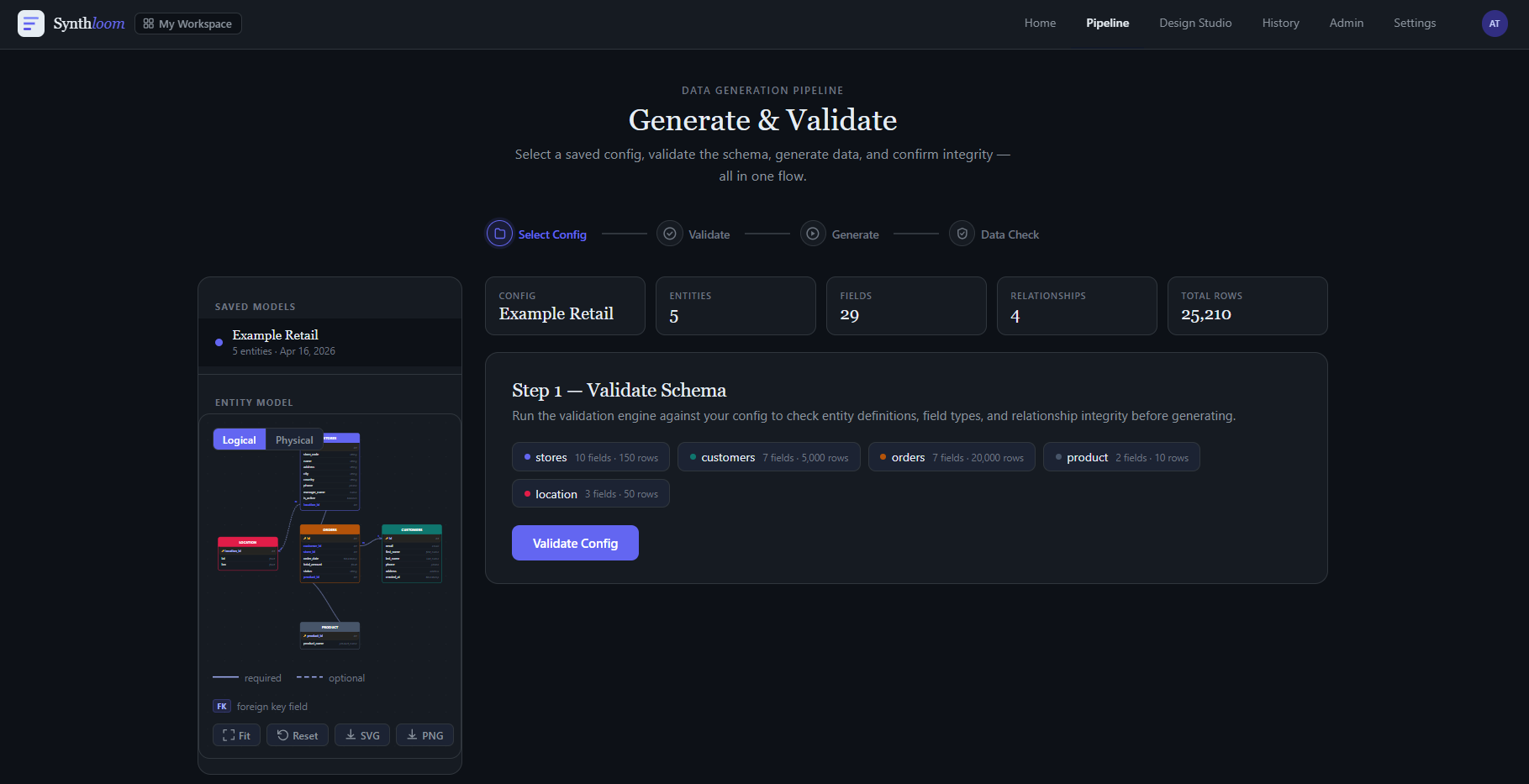The width and height of the screenshot is (1529, 784).
Task: Click the "5 entities · Apr 16, 2026" text
Action: 284,351
